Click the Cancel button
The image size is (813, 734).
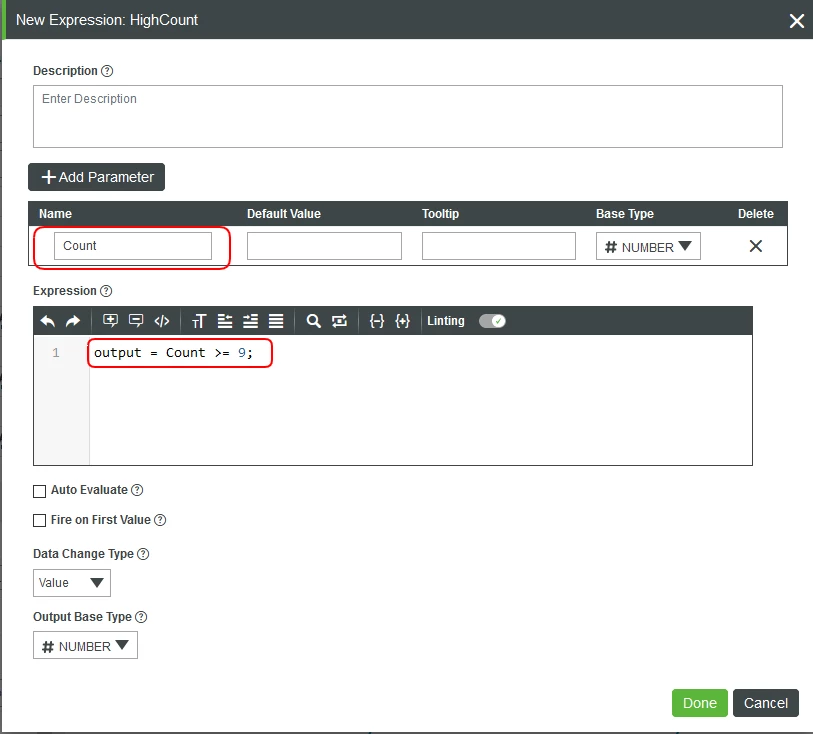tap(765, 703)
